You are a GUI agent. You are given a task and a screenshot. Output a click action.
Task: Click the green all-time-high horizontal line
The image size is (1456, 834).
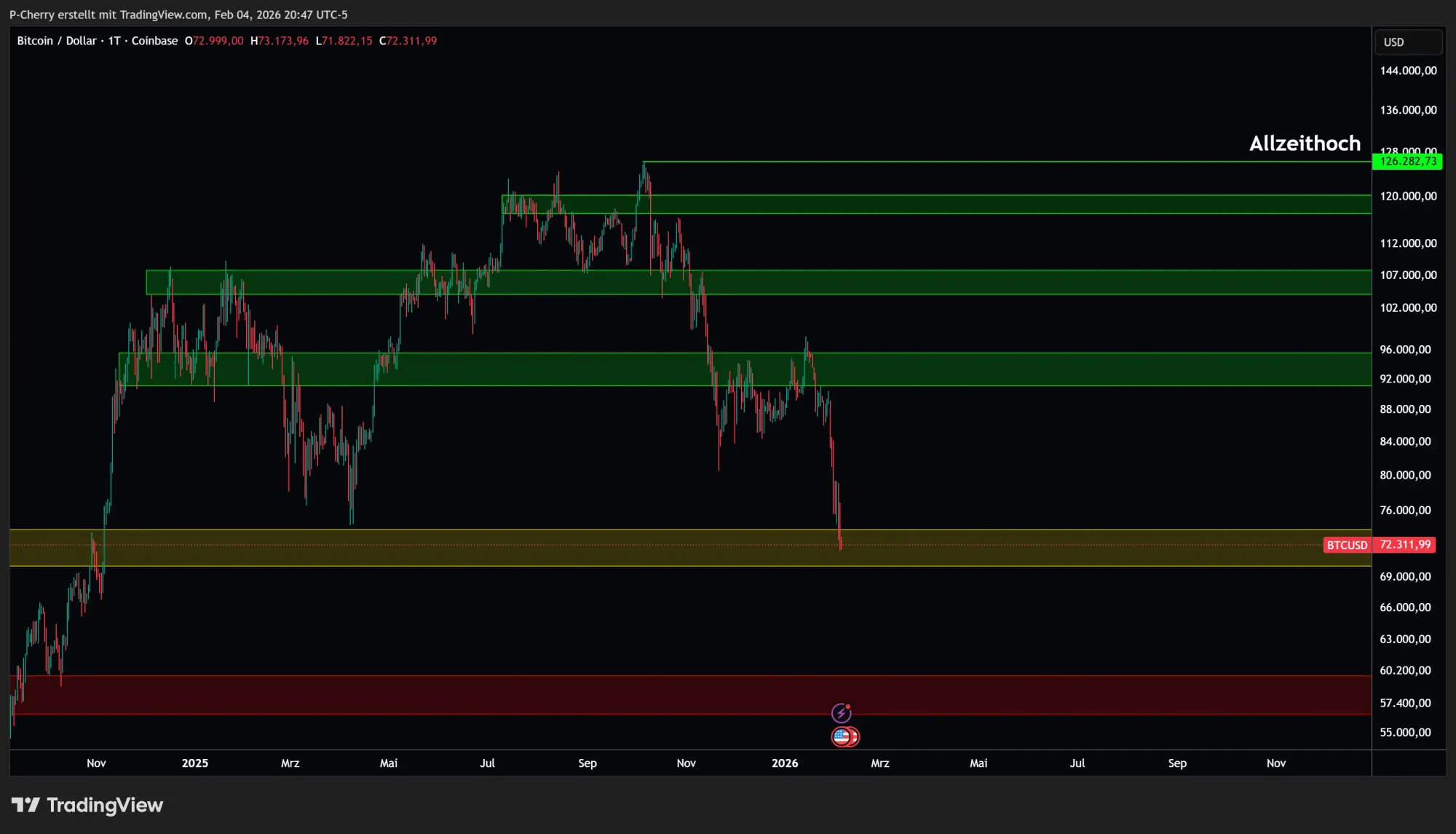click(x=1019, y=162)
